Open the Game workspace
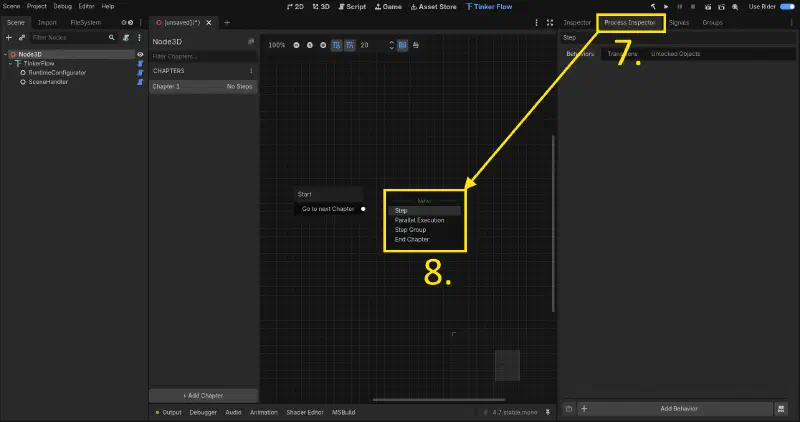This screenshot has height=422, width=800. pos(389,7)
